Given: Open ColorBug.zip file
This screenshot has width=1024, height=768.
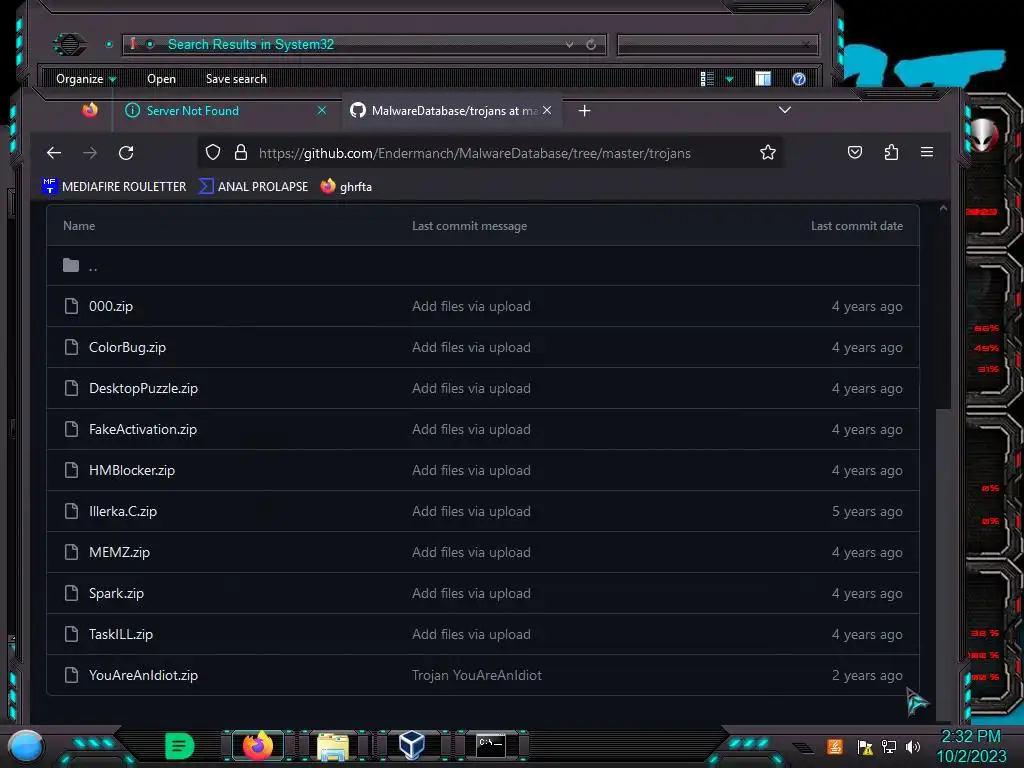Looking at the screenshot, I should pyautogui.click(x=127, y=347).
